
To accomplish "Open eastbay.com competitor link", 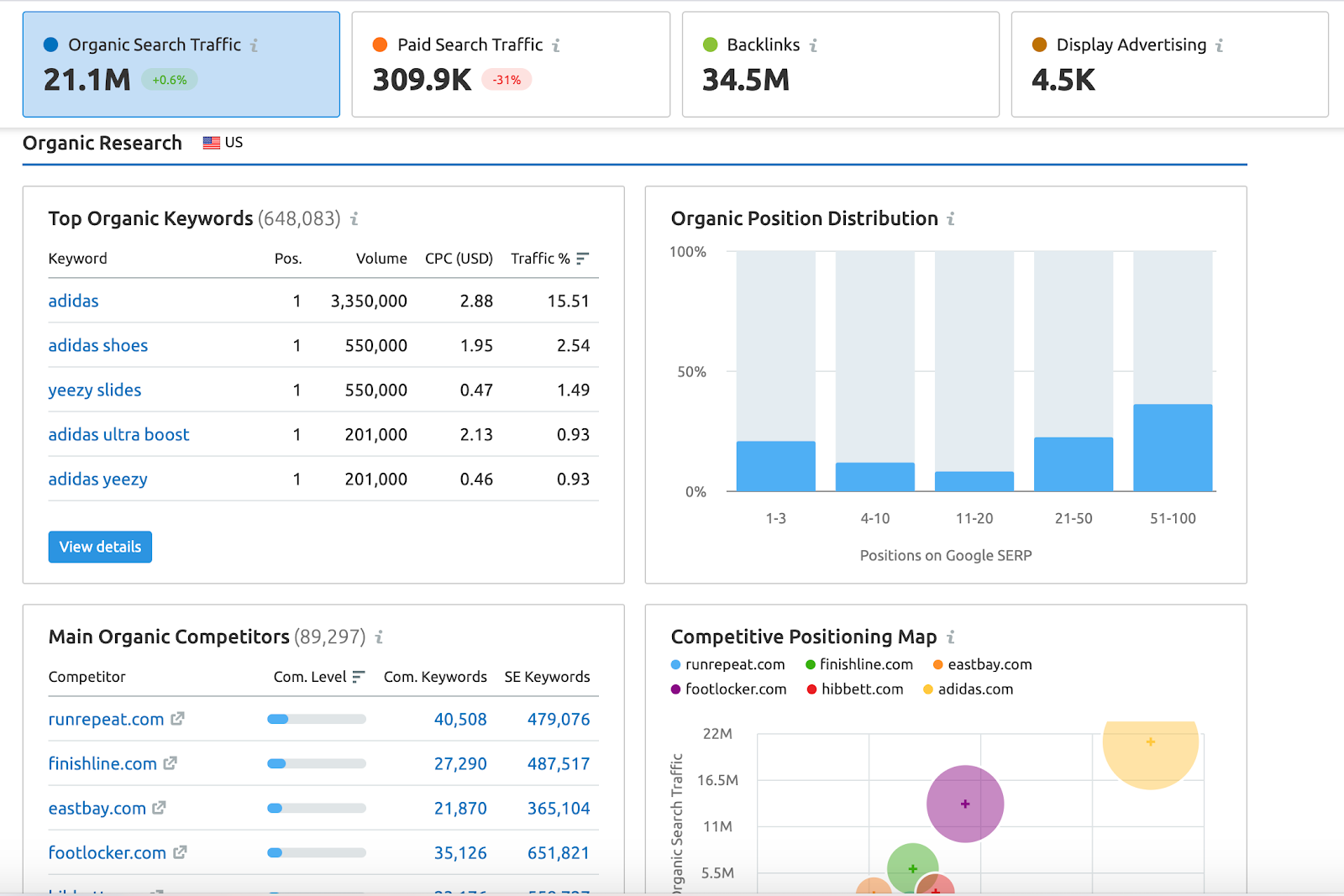I will coord(97,808).
